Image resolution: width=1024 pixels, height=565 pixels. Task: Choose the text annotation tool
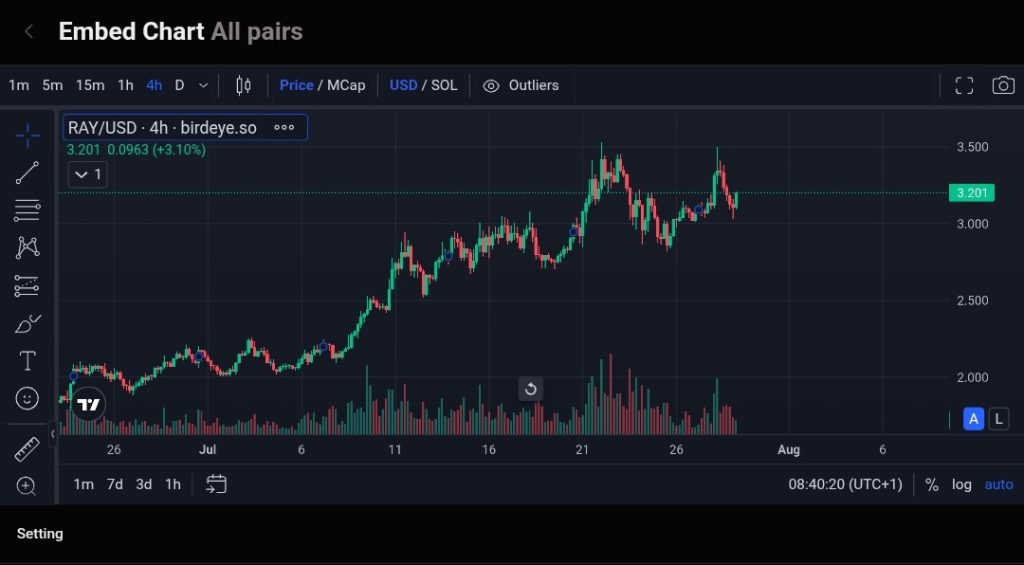(x=27, y=361)
